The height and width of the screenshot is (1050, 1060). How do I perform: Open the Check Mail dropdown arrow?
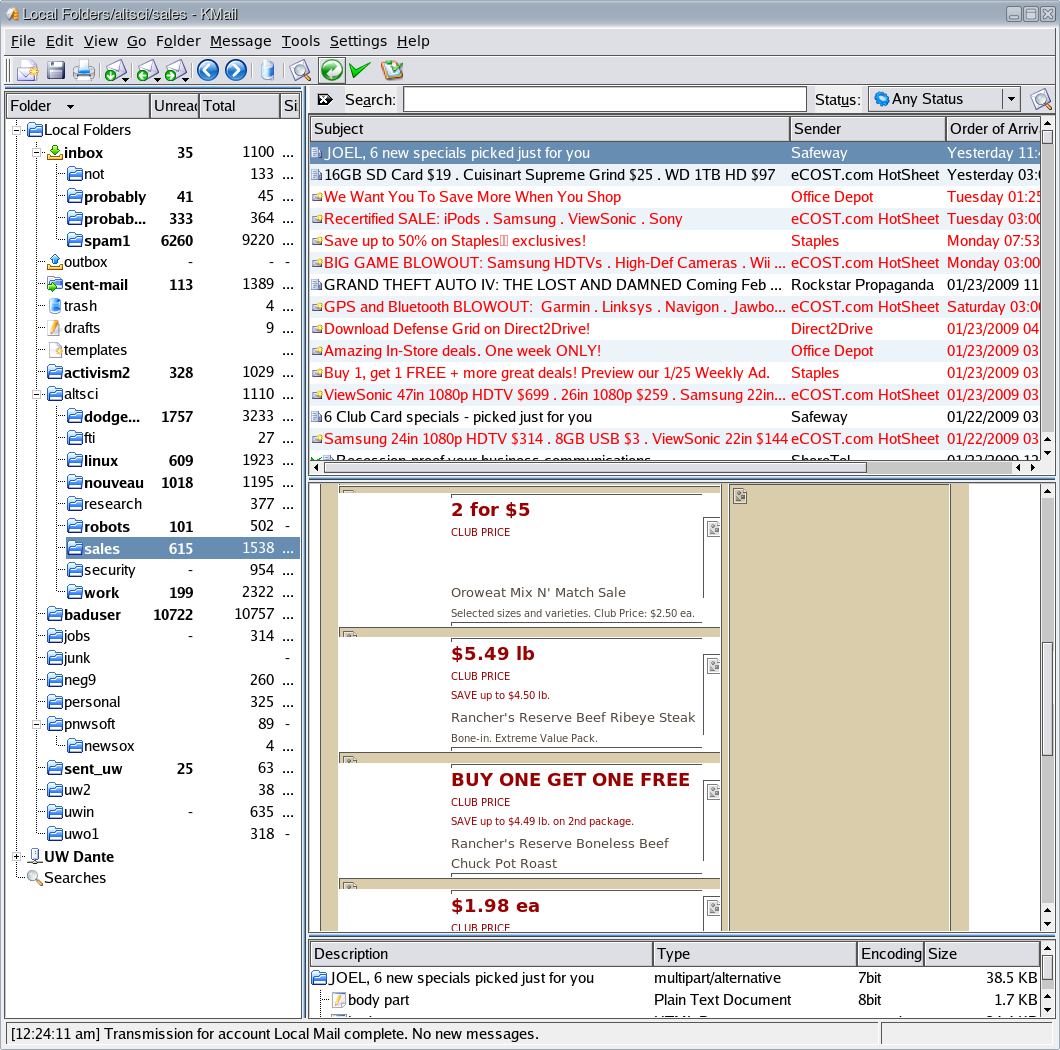tap(126, 80)
